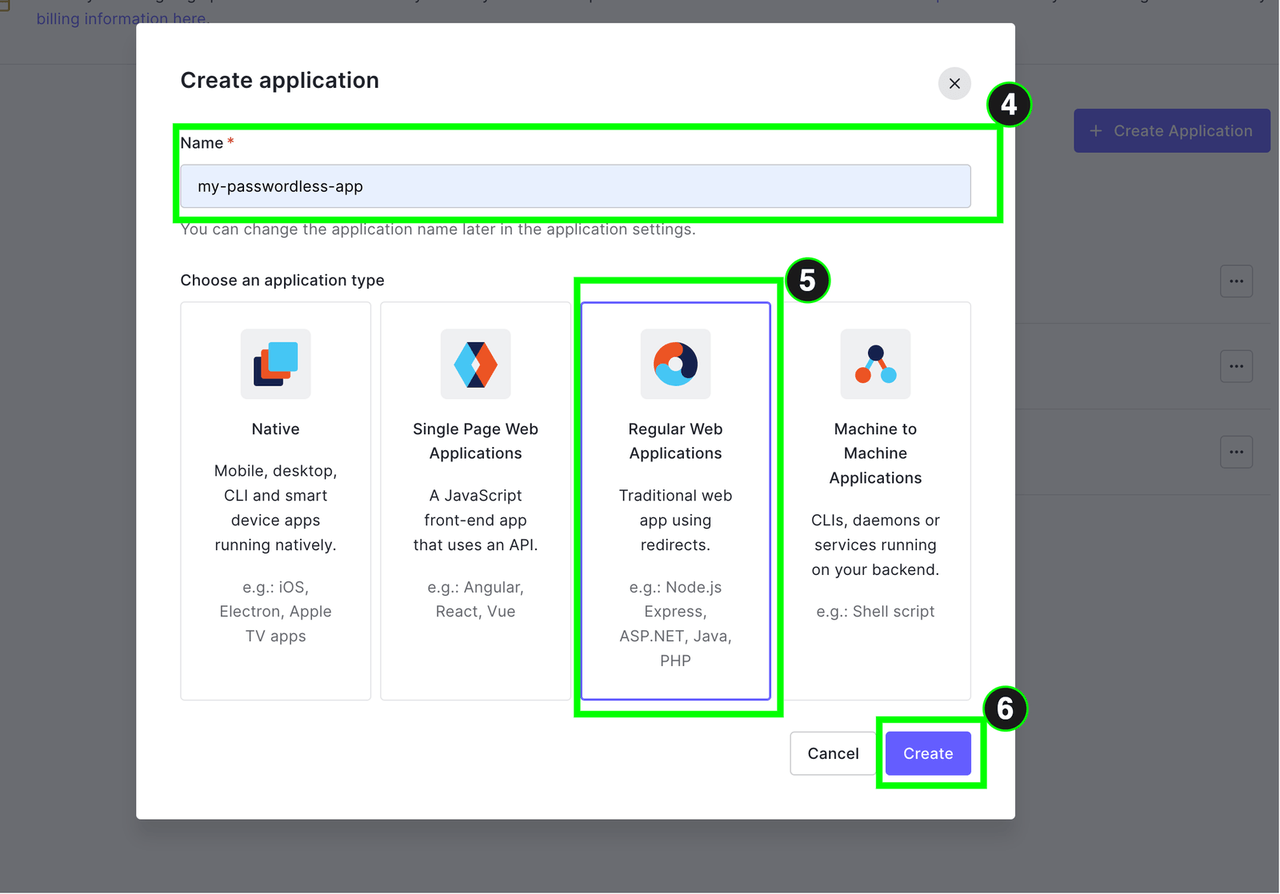Open the second row's more-options menu
Screen dimensions: 1280x894
1236,366
